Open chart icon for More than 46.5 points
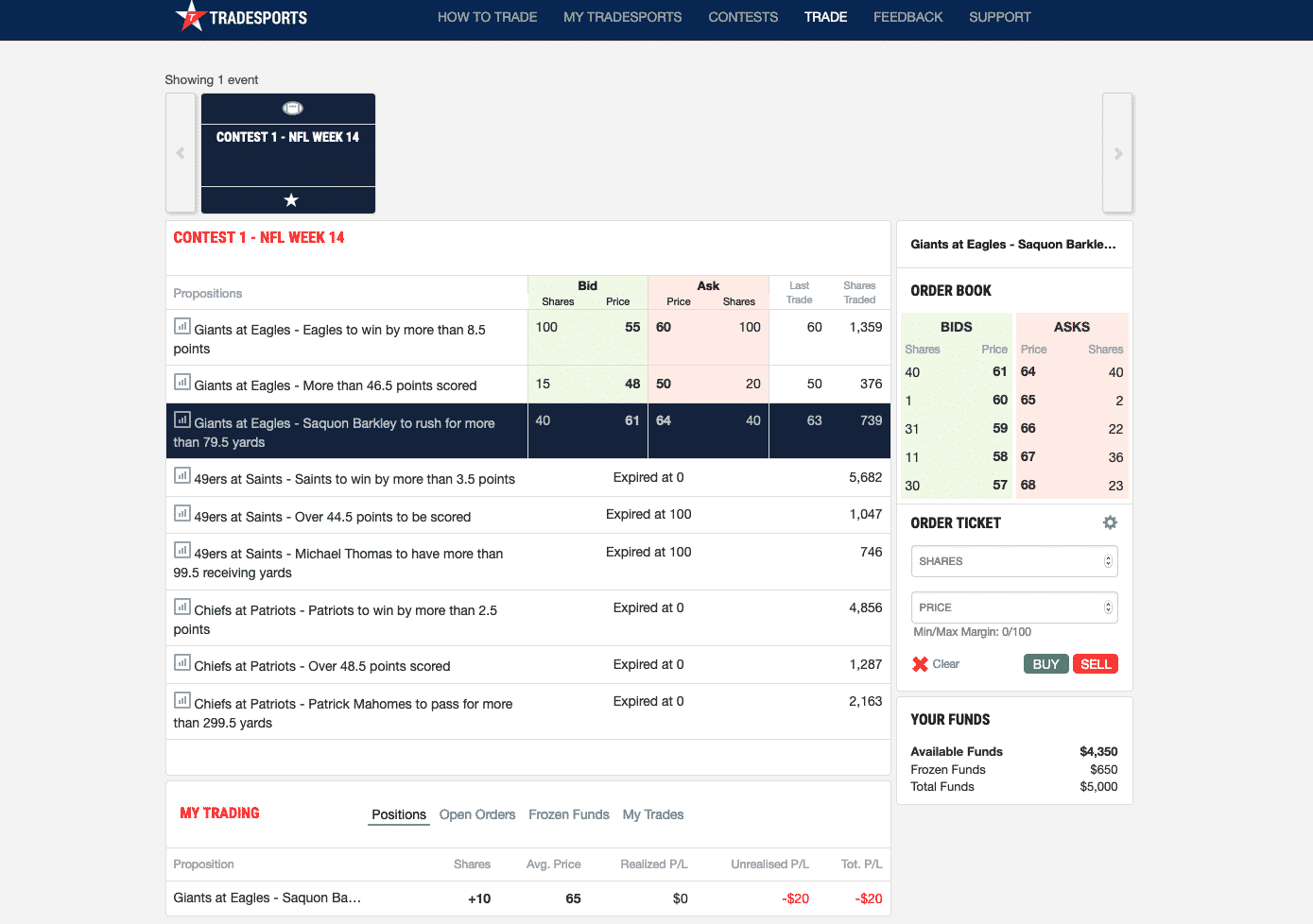1313x924 pixels. point(182,383)
